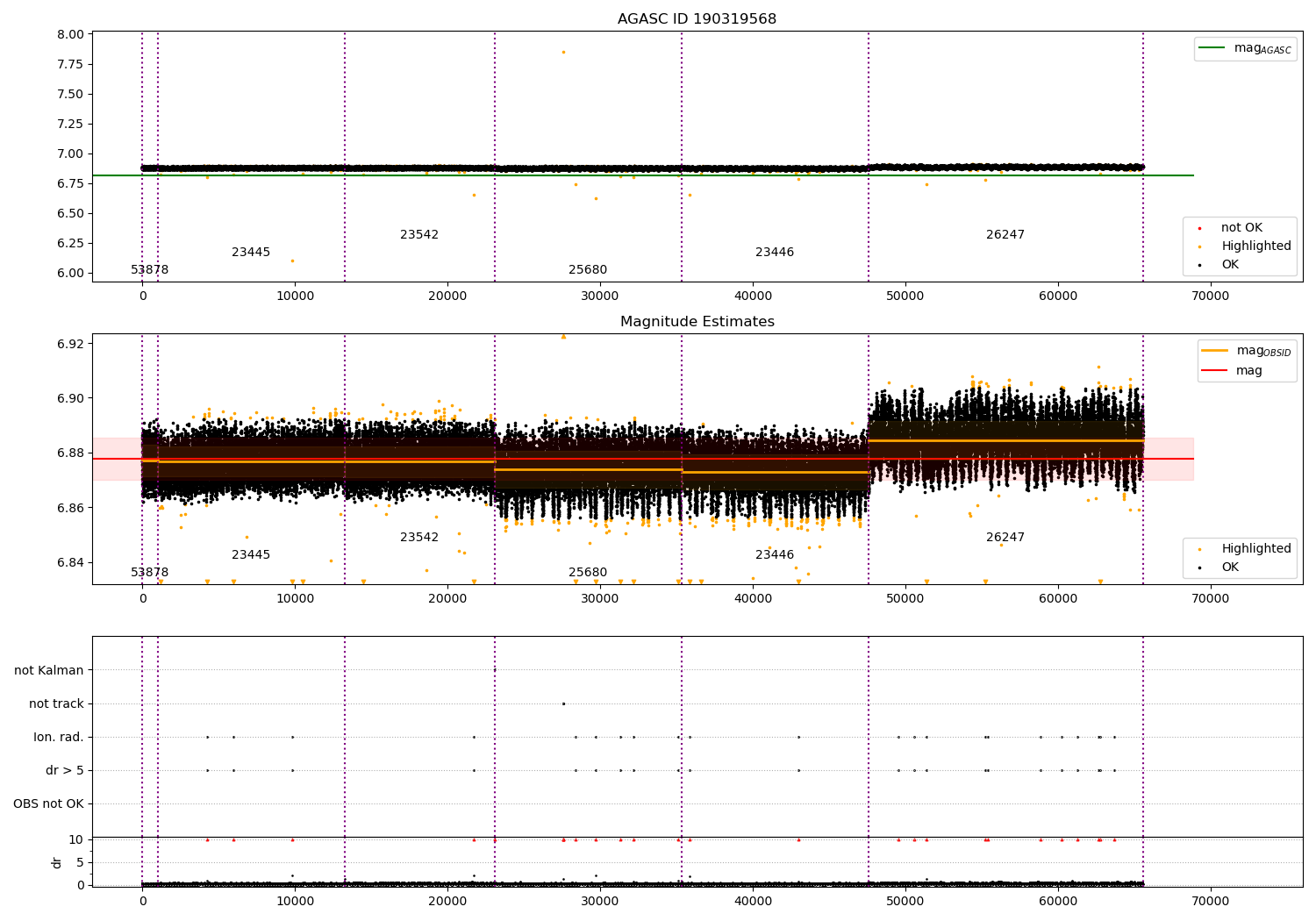Click the 6.90 y-axis tick label
The image size is (1316, 921).
coord(70,398)
